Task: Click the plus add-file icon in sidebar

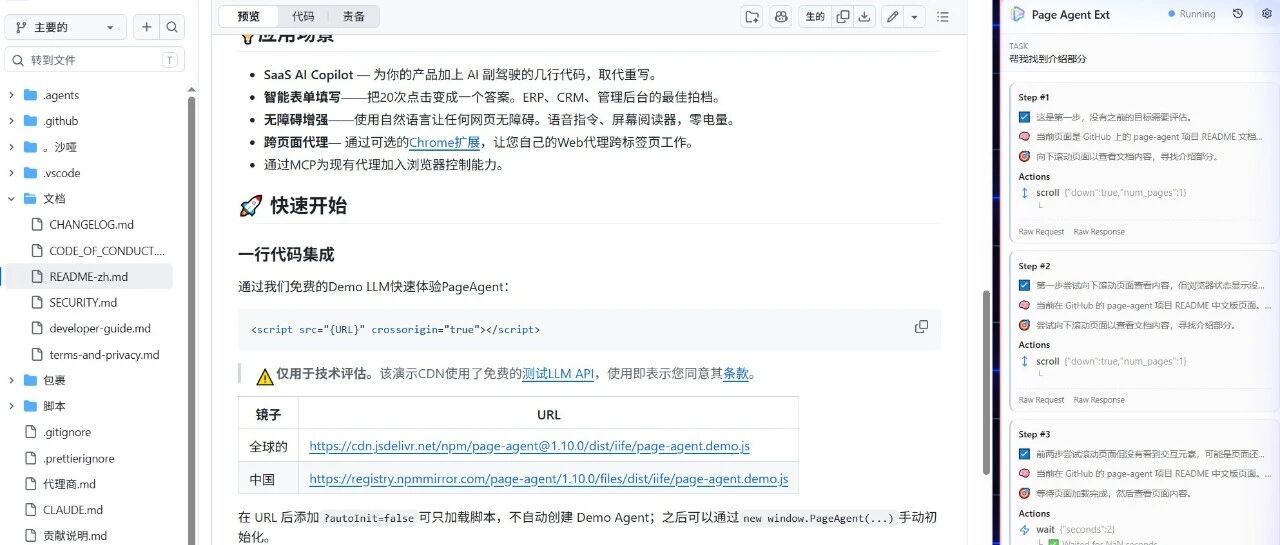Action: (147, 27)
